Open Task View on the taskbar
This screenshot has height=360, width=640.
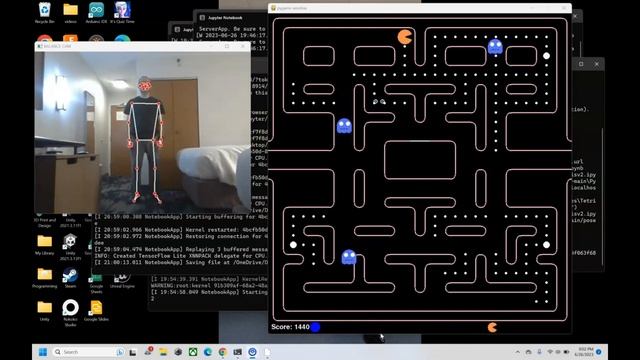(x=133, y=352)
